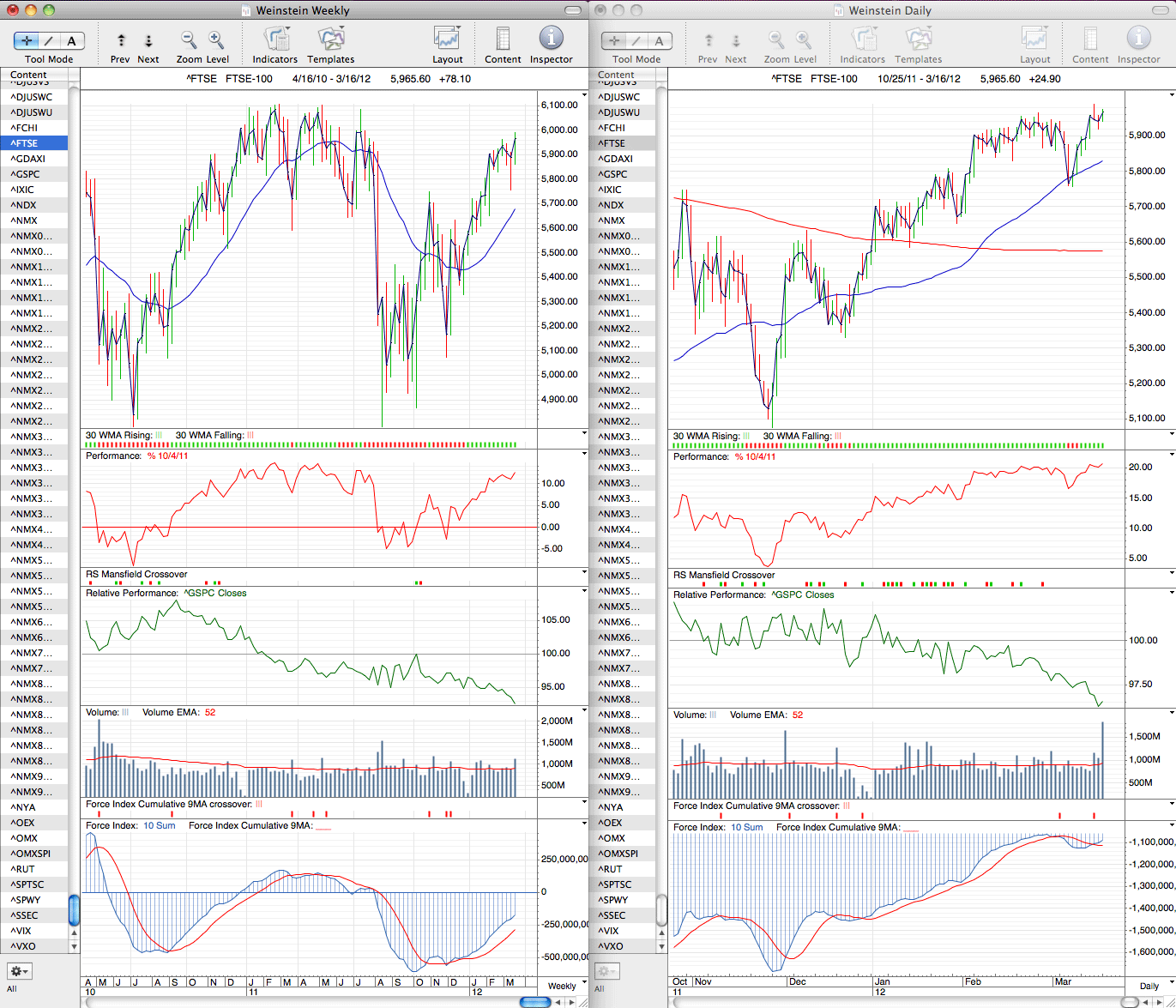The width and height of the screenshot is (1176, 1008).
Task: Click the Weekly chart horizontal scrollbar thumb
Action: click(x=535, y=1001)
